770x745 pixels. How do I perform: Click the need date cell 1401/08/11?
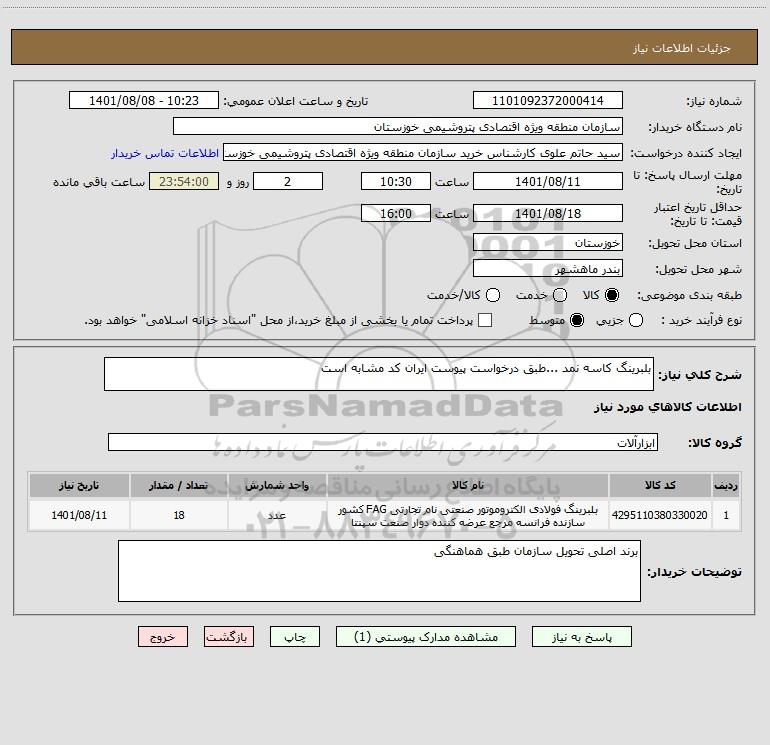pos(79,515)
